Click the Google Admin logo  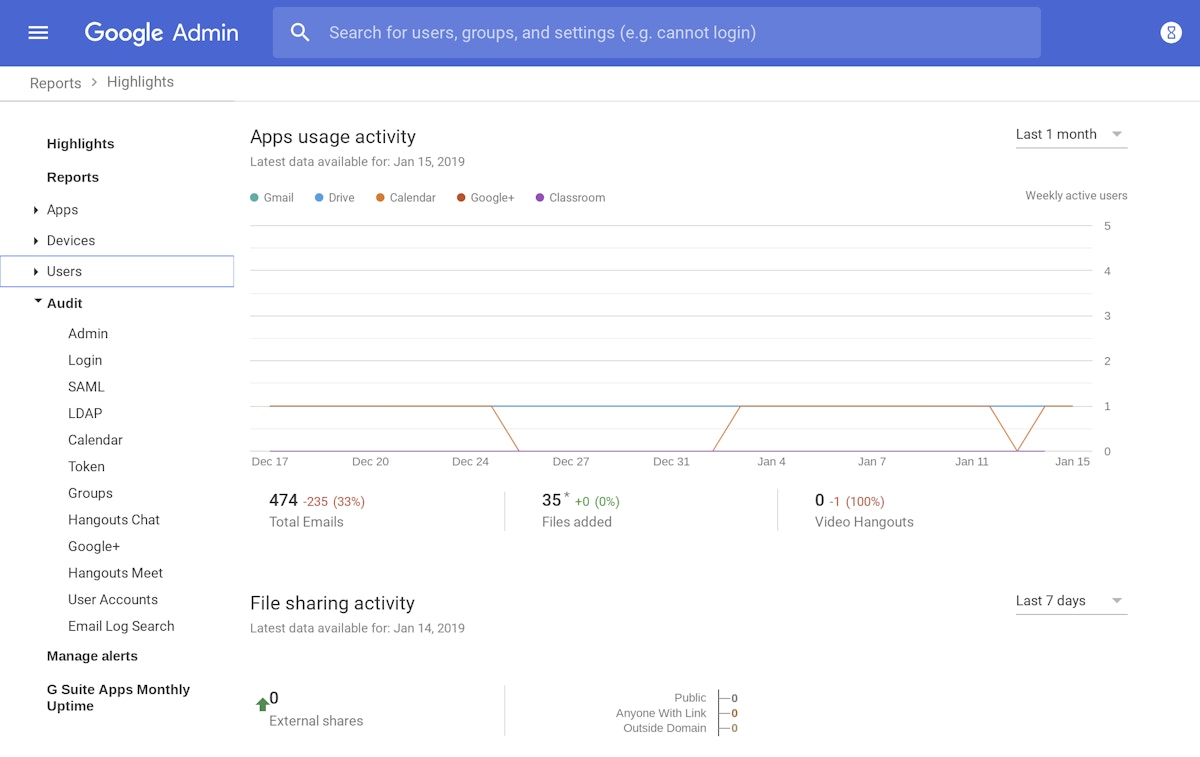(x=161, y=33)
